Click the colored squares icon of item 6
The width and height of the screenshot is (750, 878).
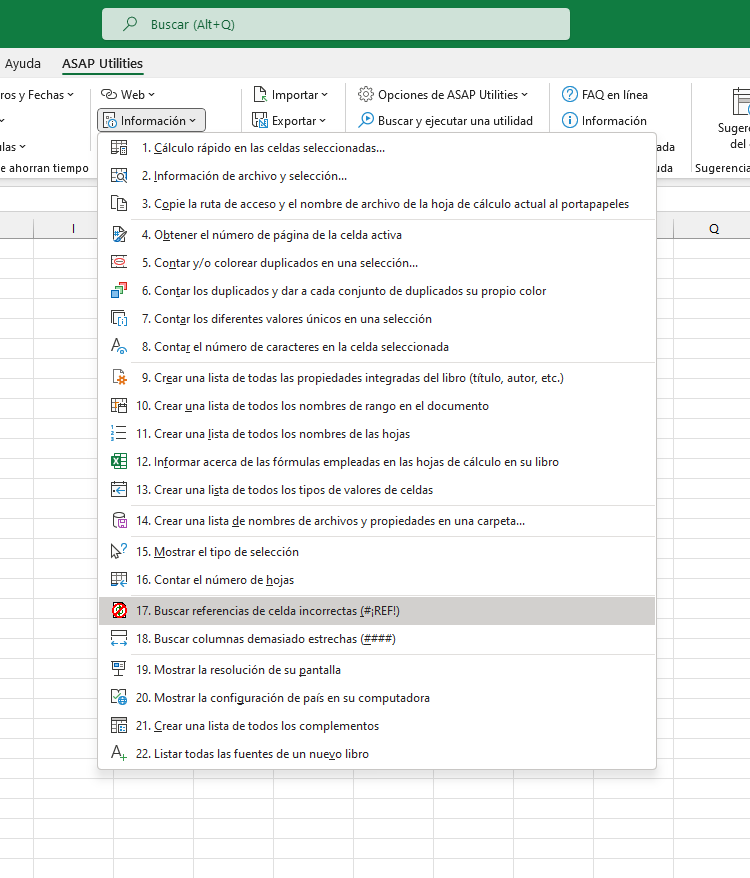pos(119,291)
